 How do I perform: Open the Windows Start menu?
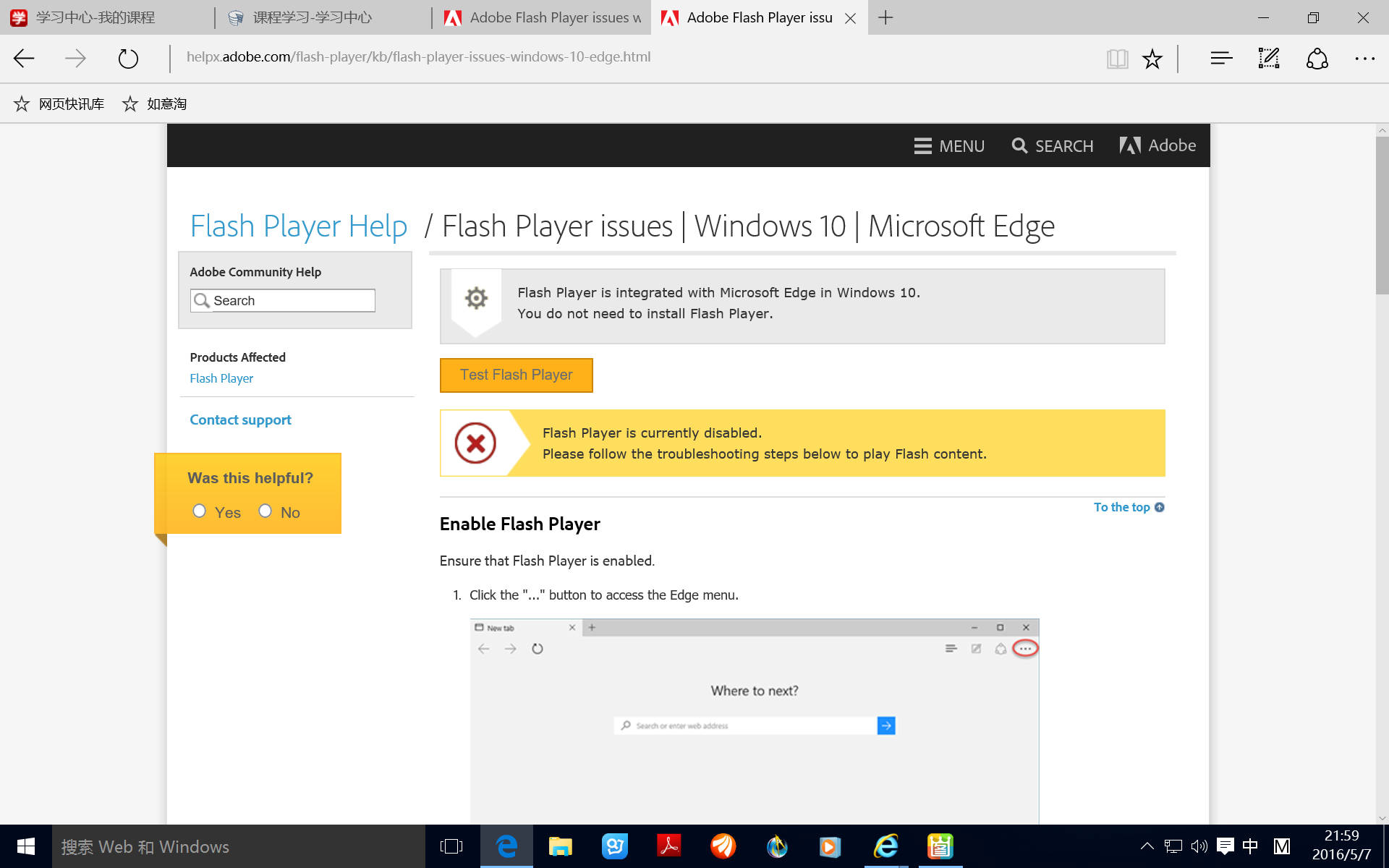click(x=26, y=846)
